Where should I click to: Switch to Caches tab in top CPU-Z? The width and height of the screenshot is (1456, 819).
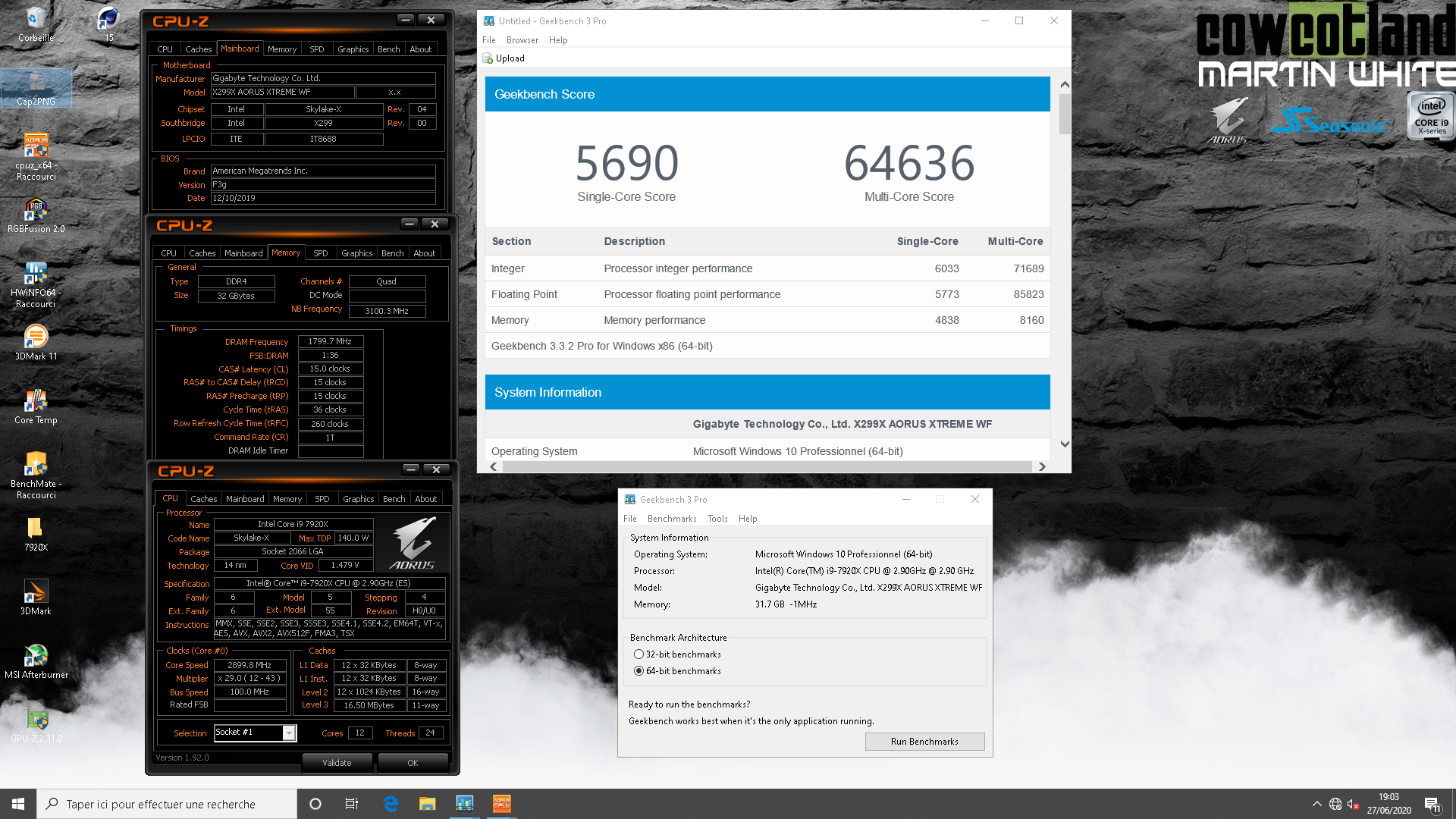[199, 49]
